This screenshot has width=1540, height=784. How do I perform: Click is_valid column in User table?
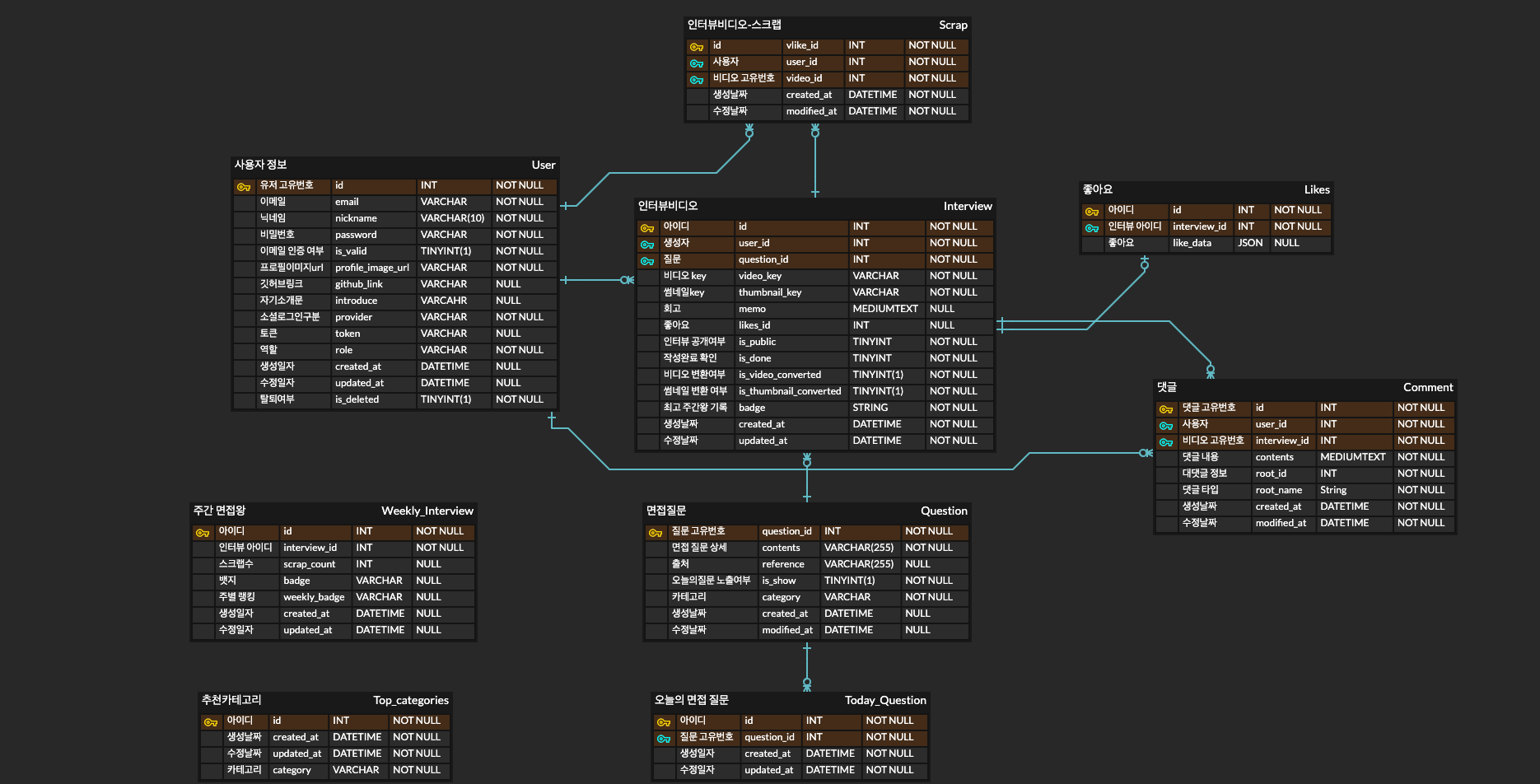[351, 251]
